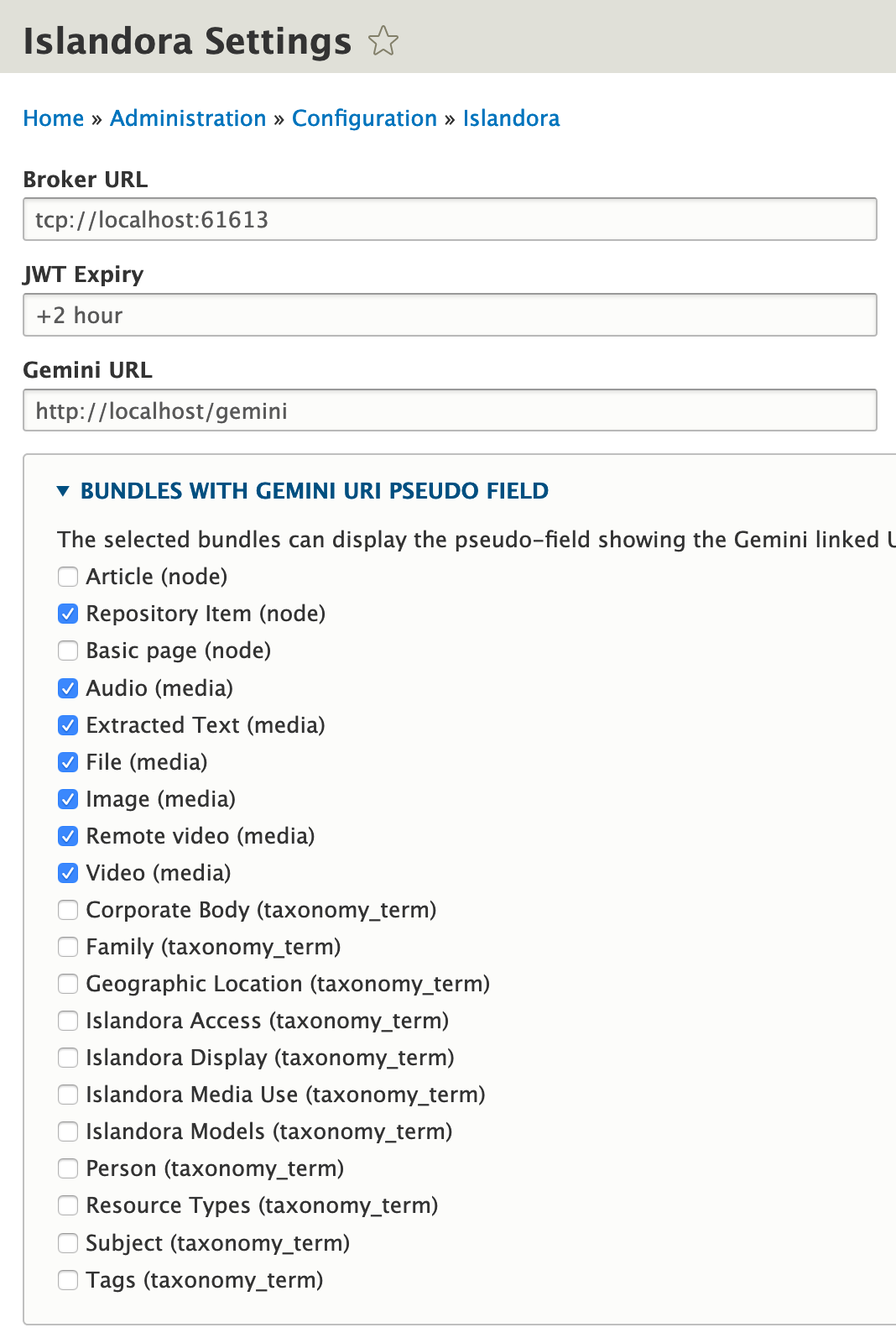Image resolution: width=896 pixels, height=1338 pixels.
Task: Uncheck Extracted Text (media)
Action: pos(67,725)
